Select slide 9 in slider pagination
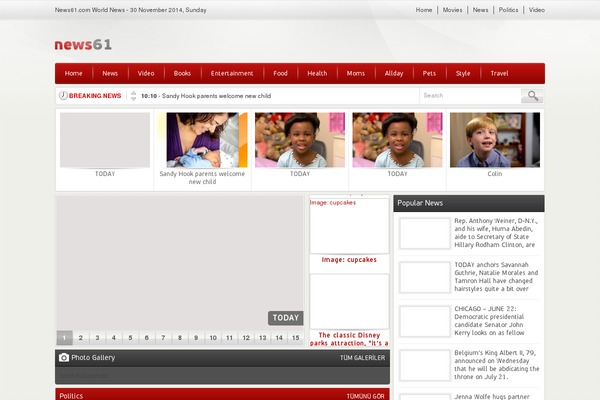The image size is (600, 400). (196, 338)
